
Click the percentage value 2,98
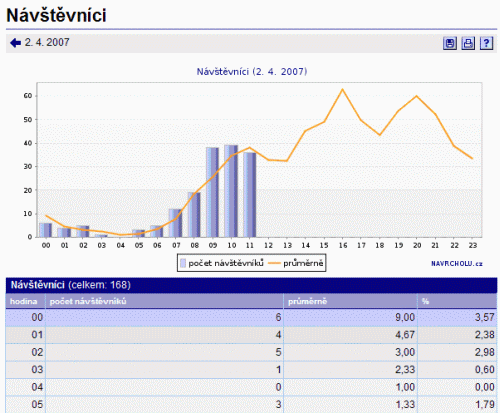tap(485, 352)
